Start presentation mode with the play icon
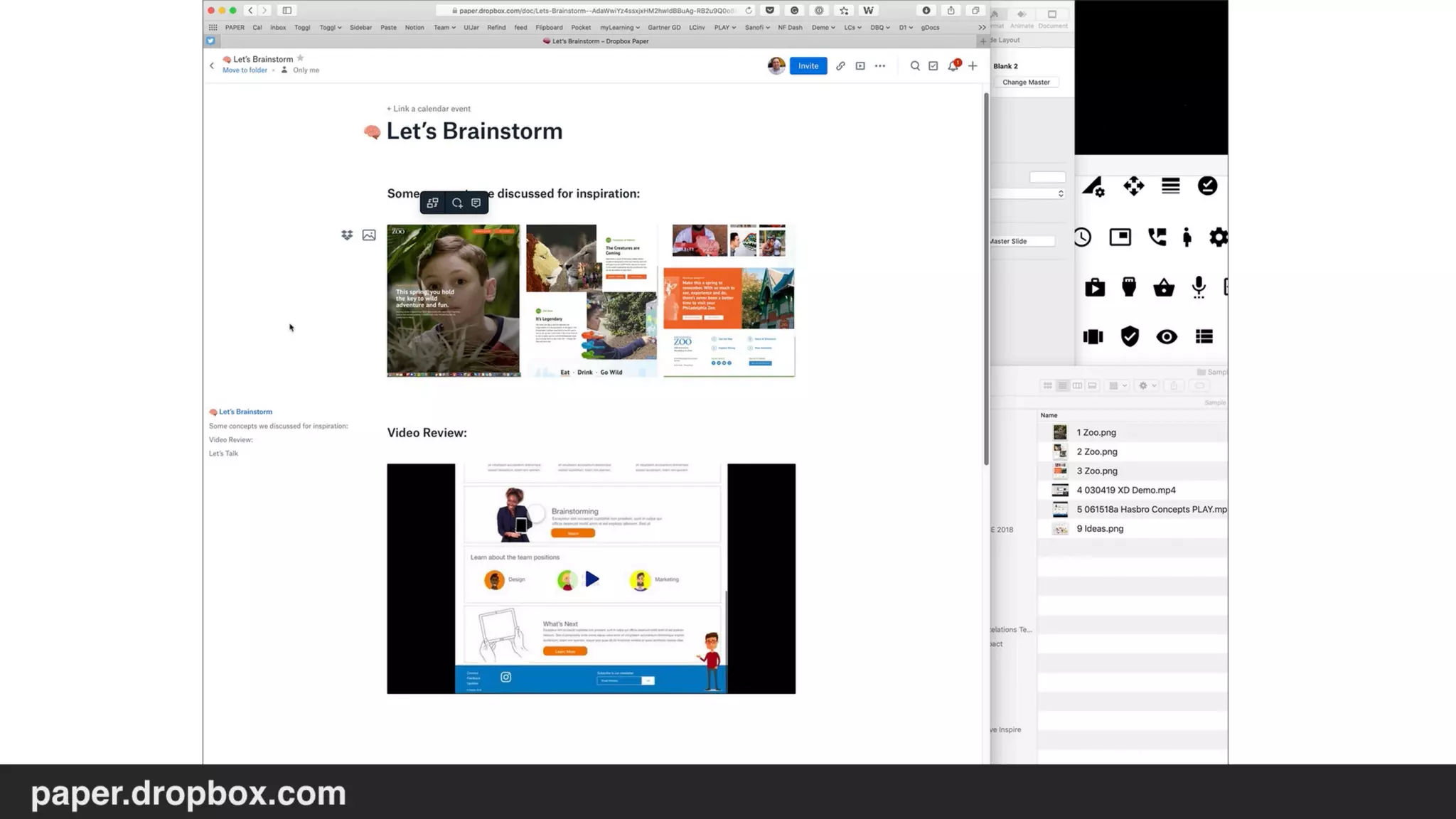The height and width of the screenshot is (819, 1456). click(x=860, y=66)
